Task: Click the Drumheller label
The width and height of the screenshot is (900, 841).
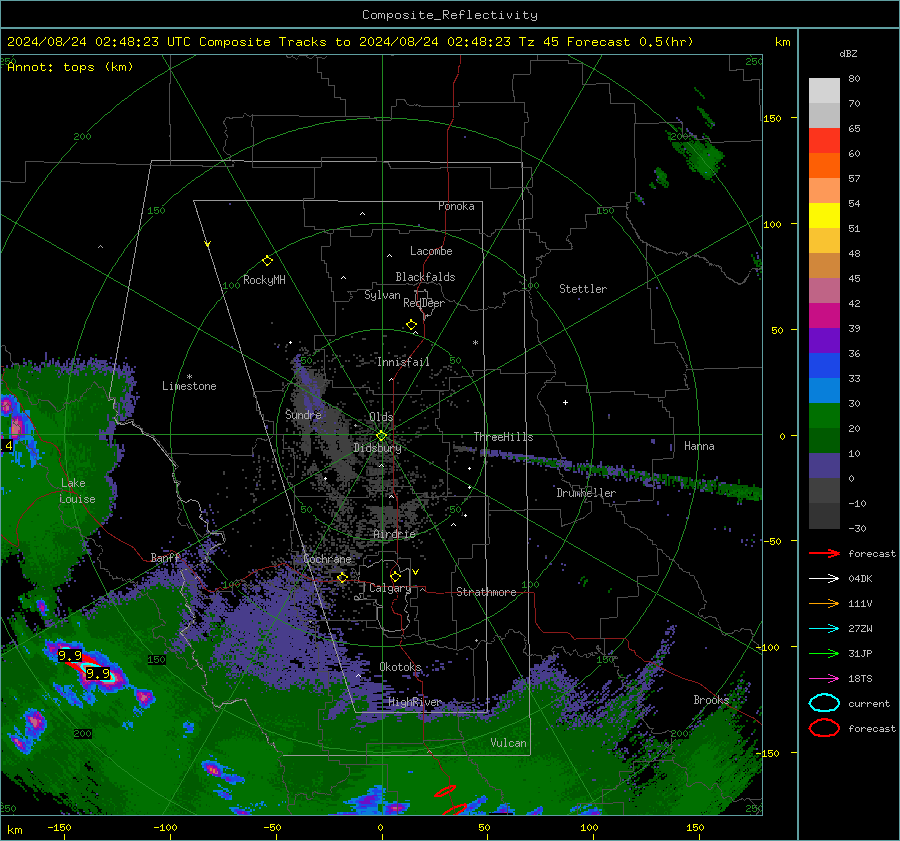Action: pos(586,493)
